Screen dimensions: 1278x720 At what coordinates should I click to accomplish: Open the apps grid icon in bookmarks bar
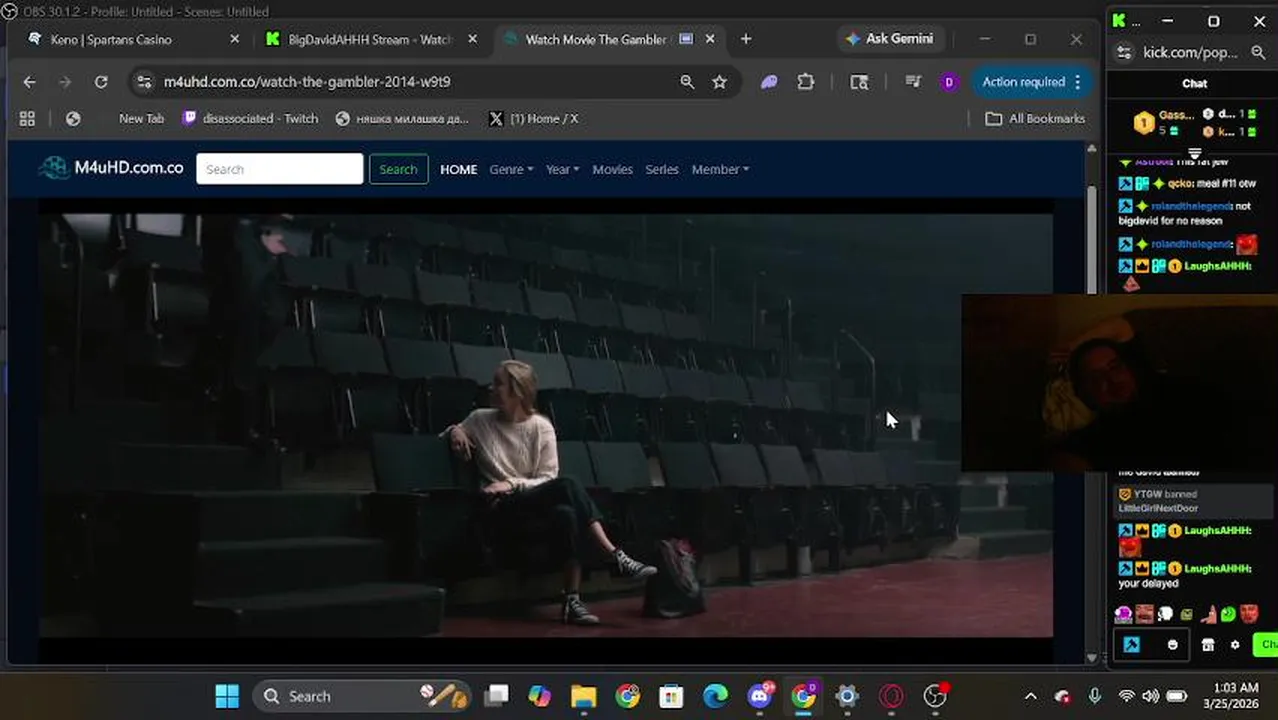(27, 118)
